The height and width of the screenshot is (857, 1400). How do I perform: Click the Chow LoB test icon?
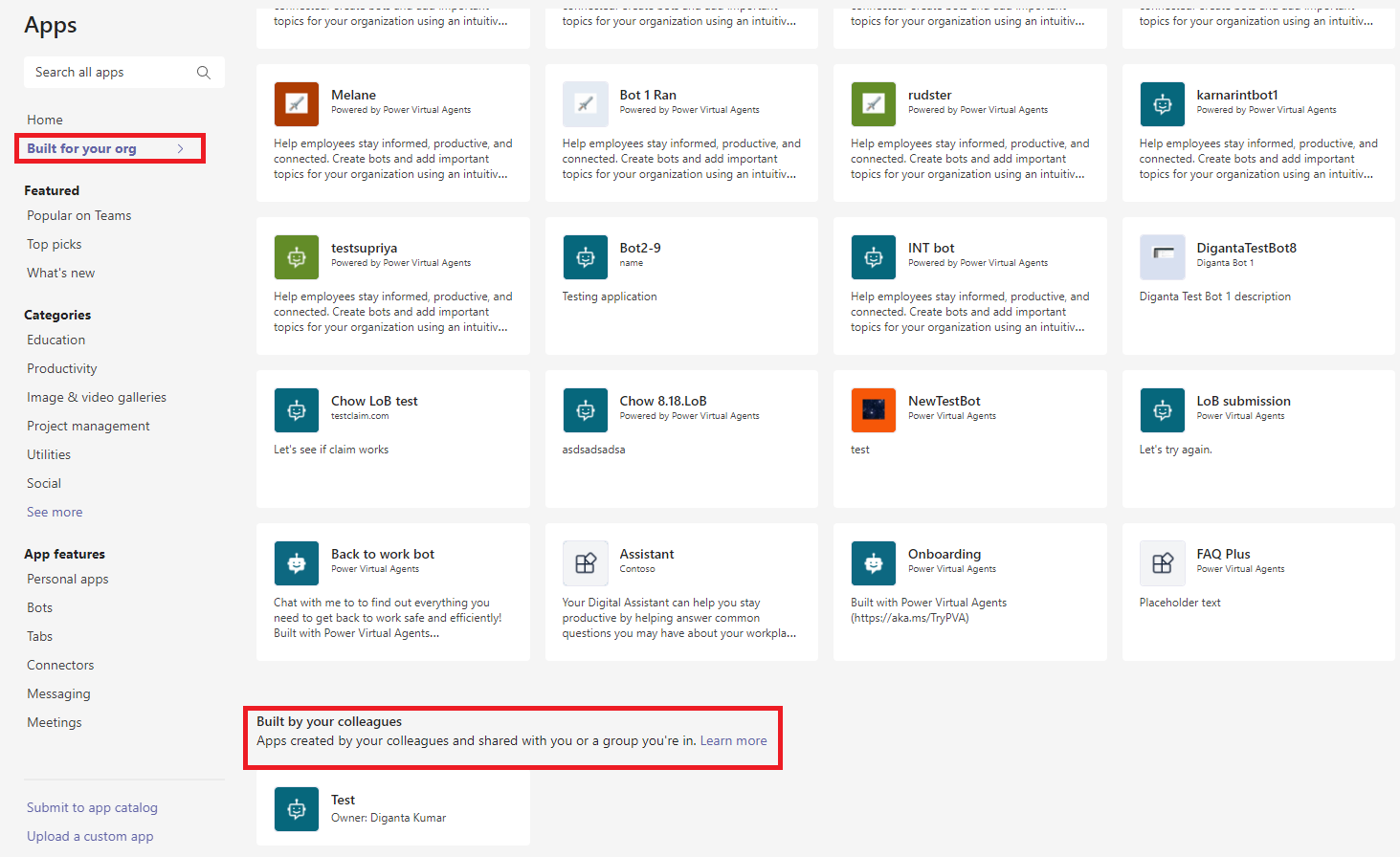click(x=297, y=410)
